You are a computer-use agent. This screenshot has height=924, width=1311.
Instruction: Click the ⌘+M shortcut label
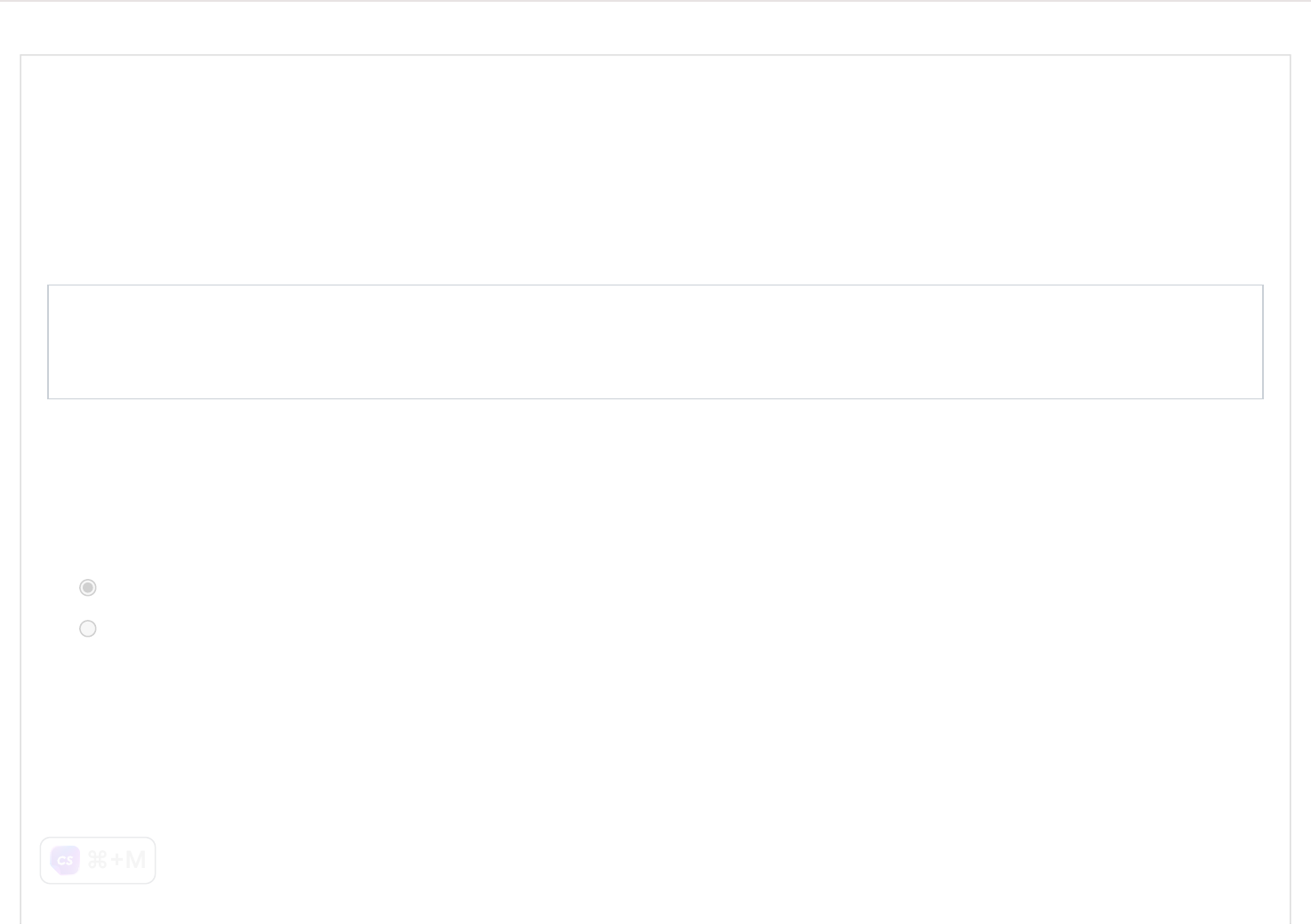coord(117,860)
